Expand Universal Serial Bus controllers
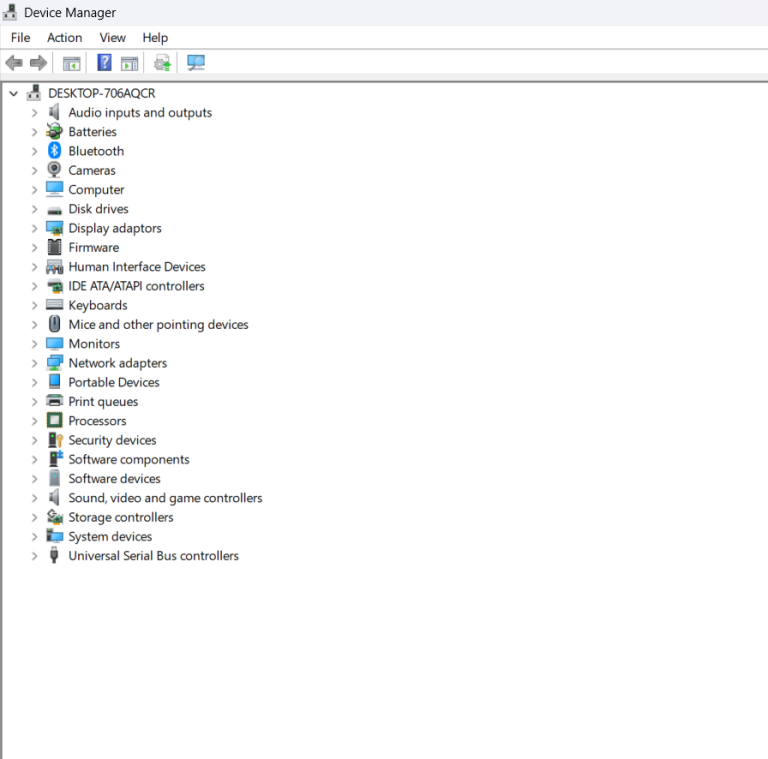768x759 pixels. pyautogui.click(x=34, y=556)
